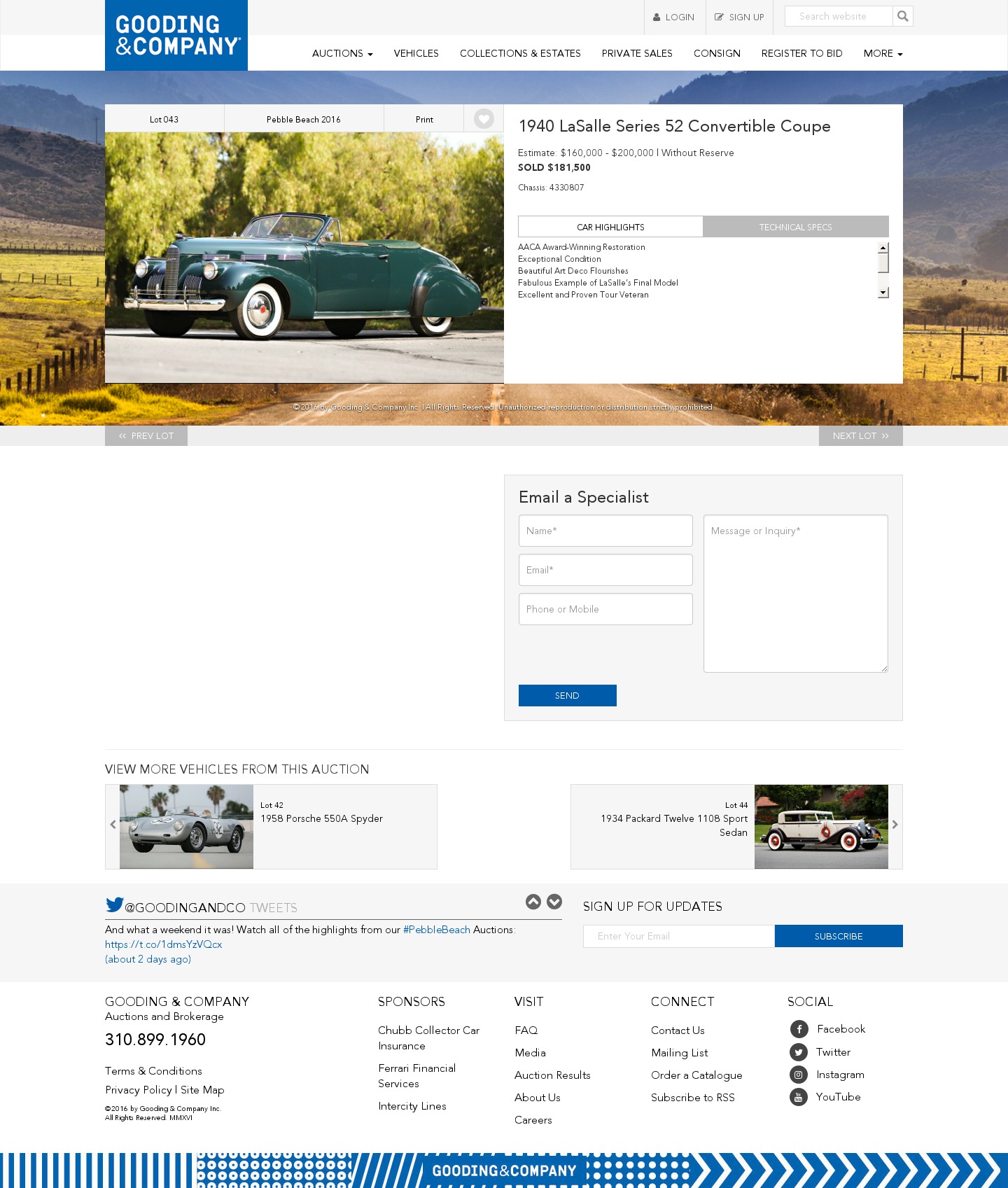Switch to the Technical Specs tab
Image resolution: width=1008 pixels, height=1188 pixels.
click(796, 227)
